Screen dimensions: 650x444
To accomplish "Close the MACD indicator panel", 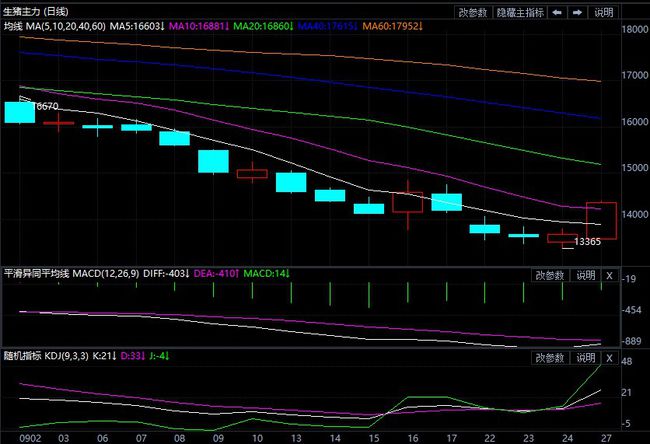I will click(608, 273).
